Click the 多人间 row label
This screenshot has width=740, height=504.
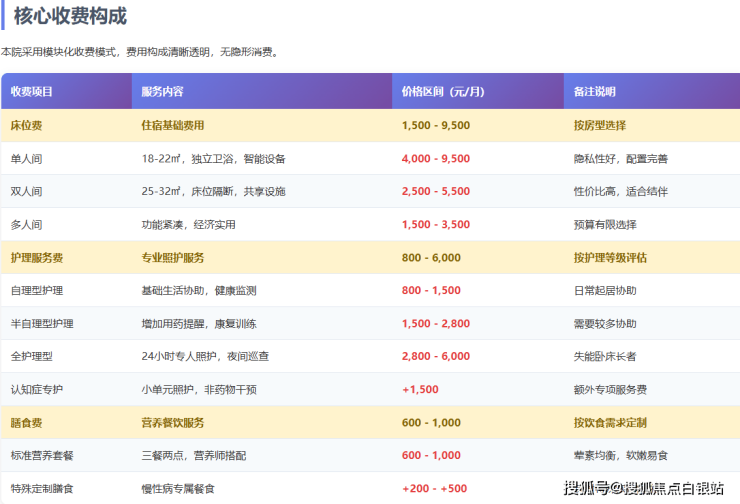26,225
